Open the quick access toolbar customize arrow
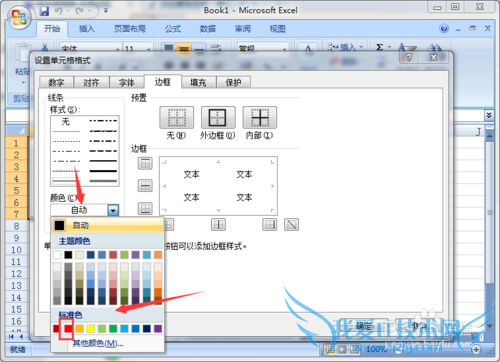Image resolution: width=500 pixels, height=362 pixels. pos(106,11)
